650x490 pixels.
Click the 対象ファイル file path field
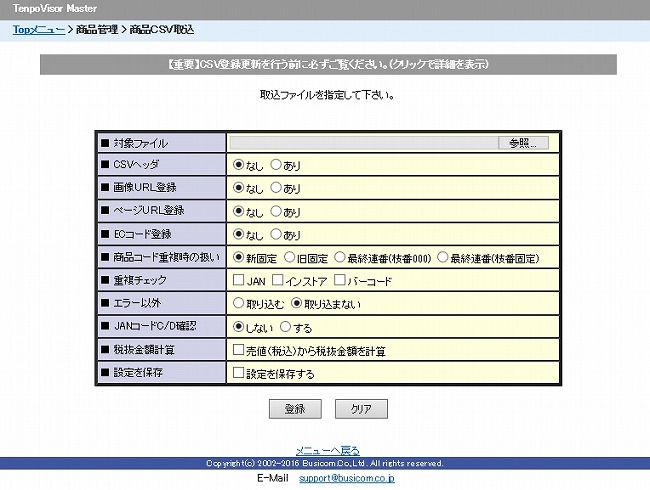coord(364,143)
